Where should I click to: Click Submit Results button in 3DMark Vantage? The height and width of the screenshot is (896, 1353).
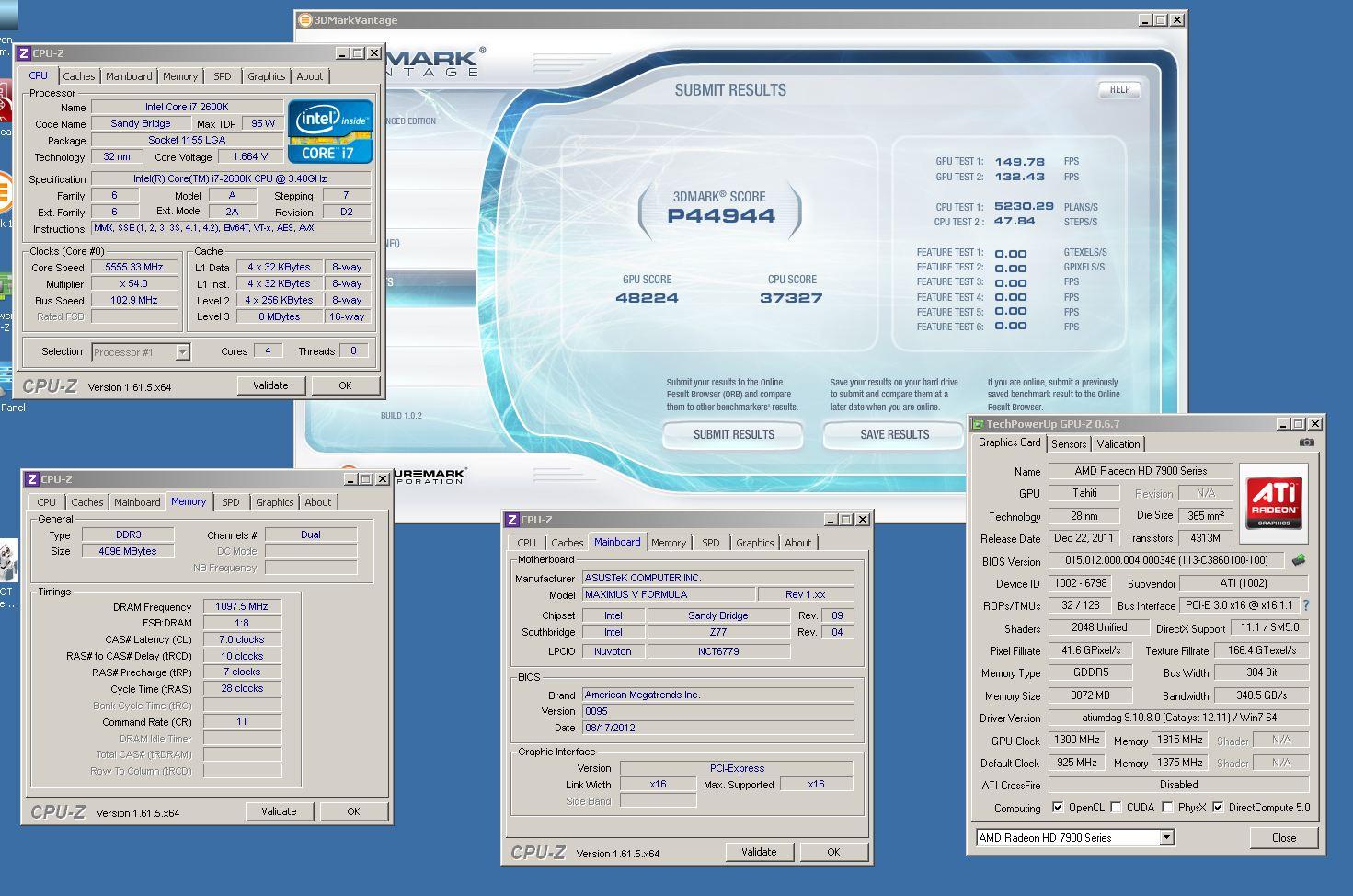click(734, 434)
